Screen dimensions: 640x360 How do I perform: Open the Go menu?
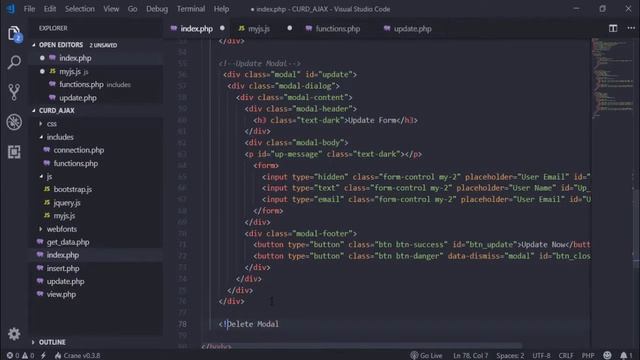pyautogui.click(x=132, y=9)
